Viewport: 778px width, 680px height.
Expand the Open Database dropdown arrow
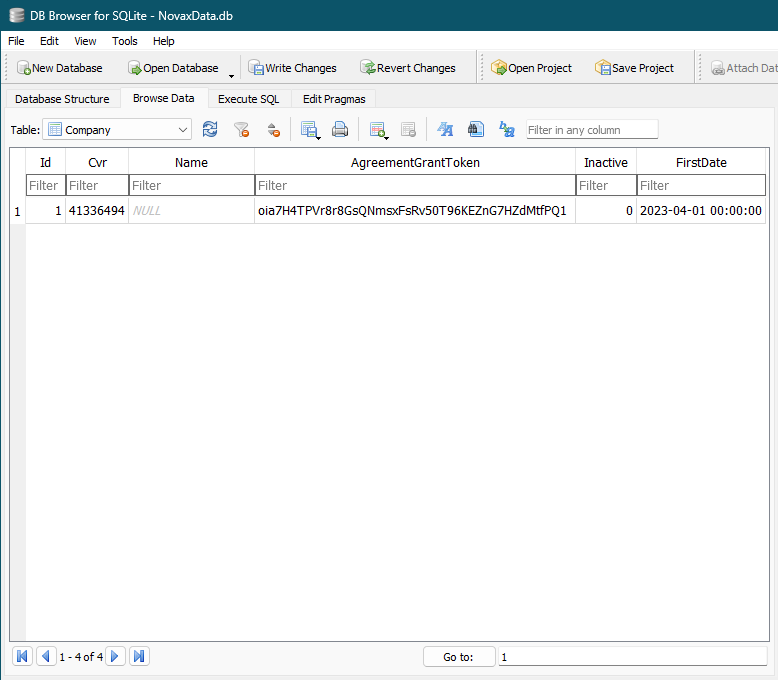coord(231,75)
